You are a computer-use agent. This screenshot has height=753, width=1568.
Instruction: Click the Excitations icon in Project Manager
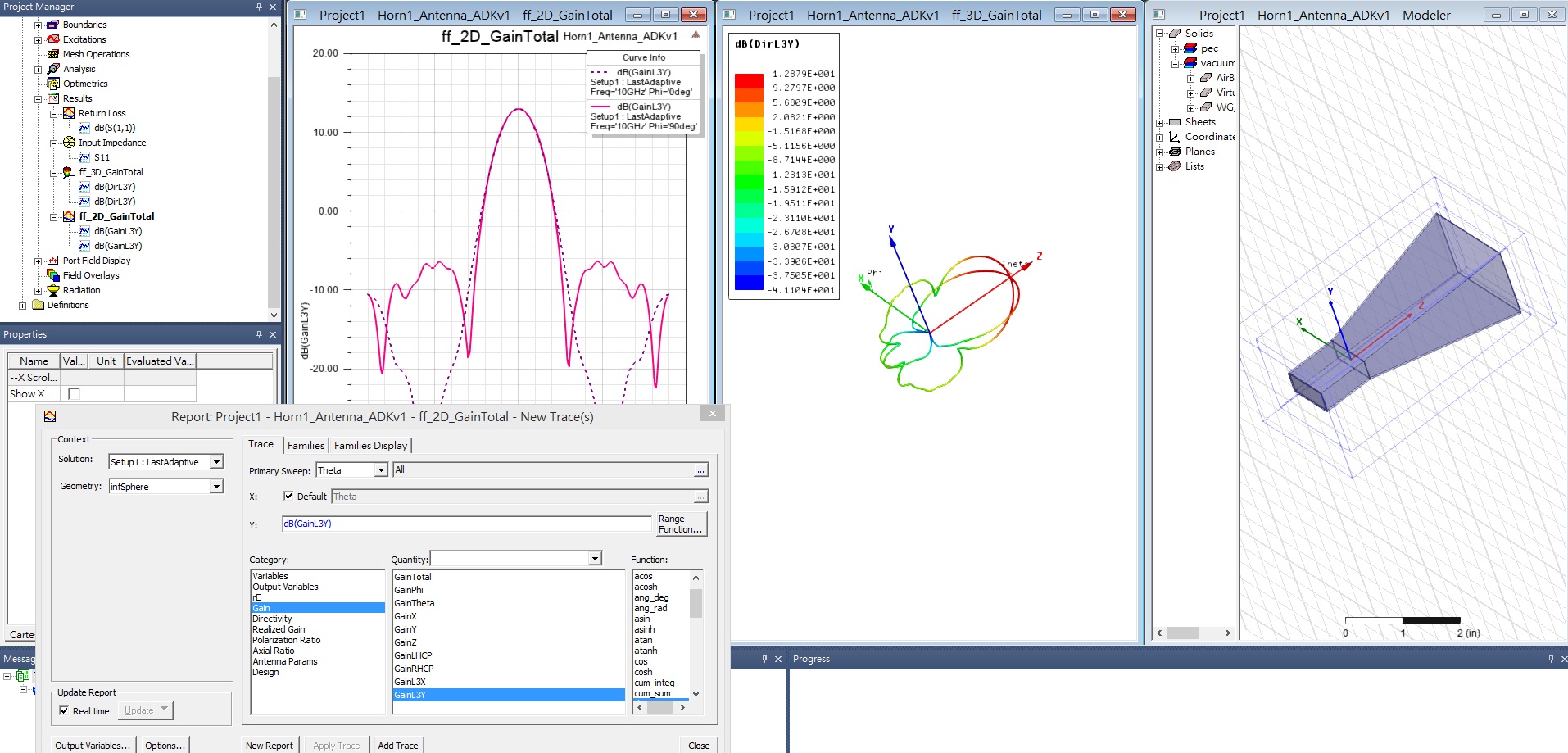tap(53, 39)
